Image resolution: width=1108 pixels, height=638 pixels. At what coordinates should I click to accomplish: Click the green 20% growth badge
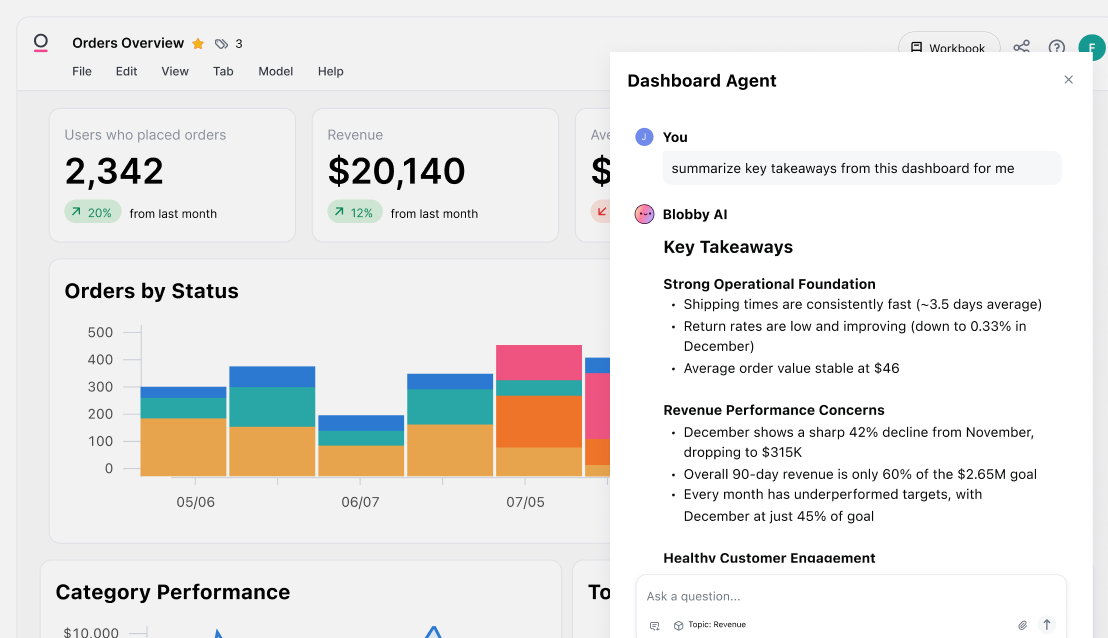click(92, 212)
